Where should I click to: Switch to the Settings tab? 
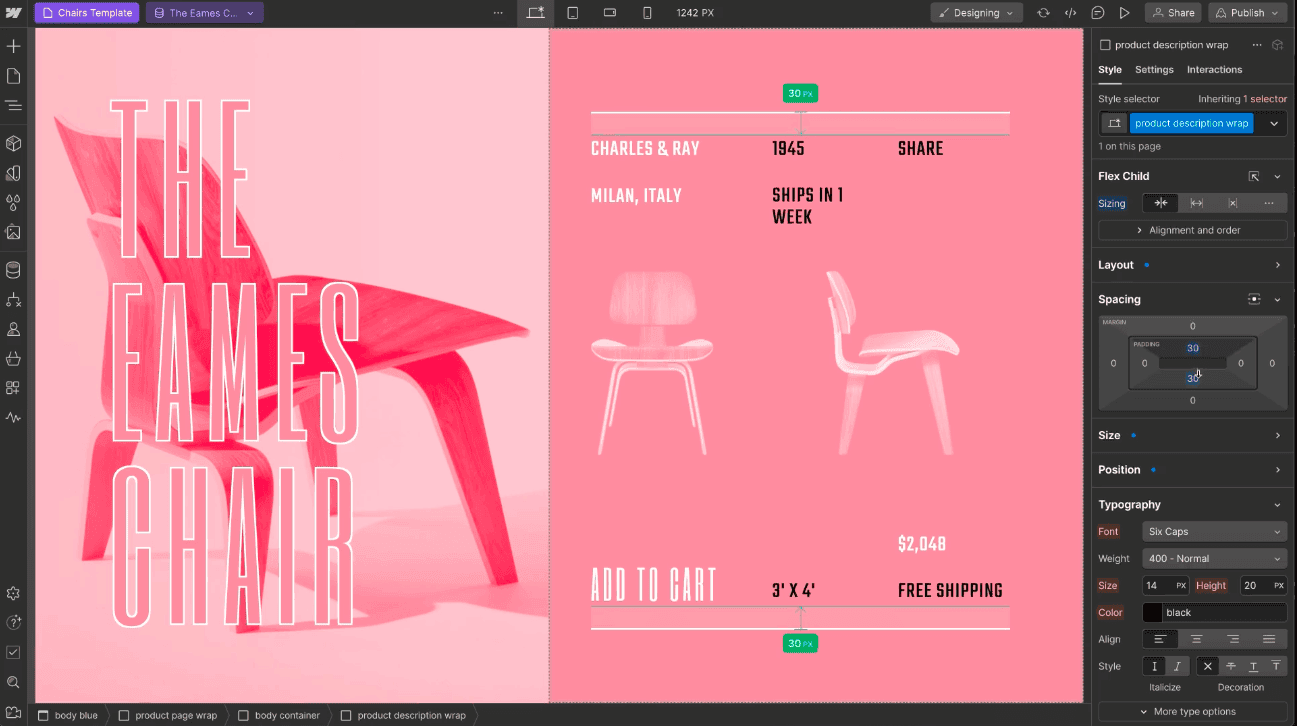[x=1154, y=69]
